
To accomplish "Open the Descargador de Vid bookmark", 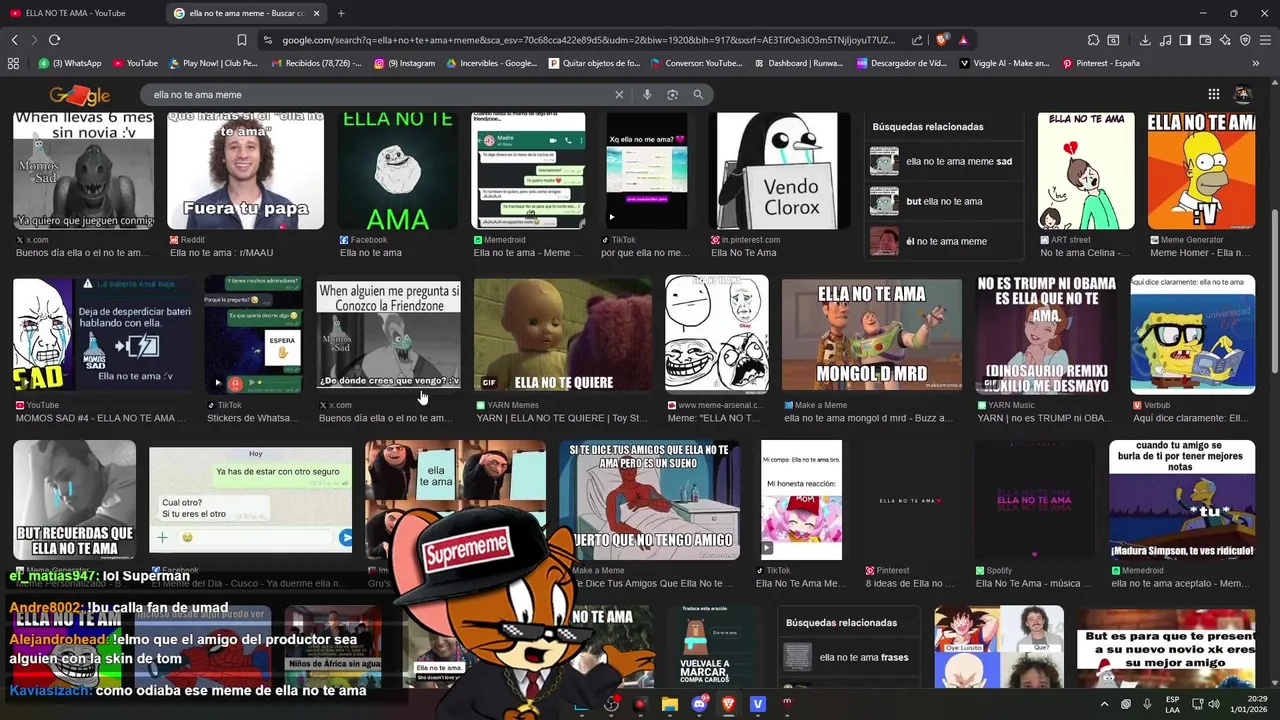I will click(x=901, y=63).
